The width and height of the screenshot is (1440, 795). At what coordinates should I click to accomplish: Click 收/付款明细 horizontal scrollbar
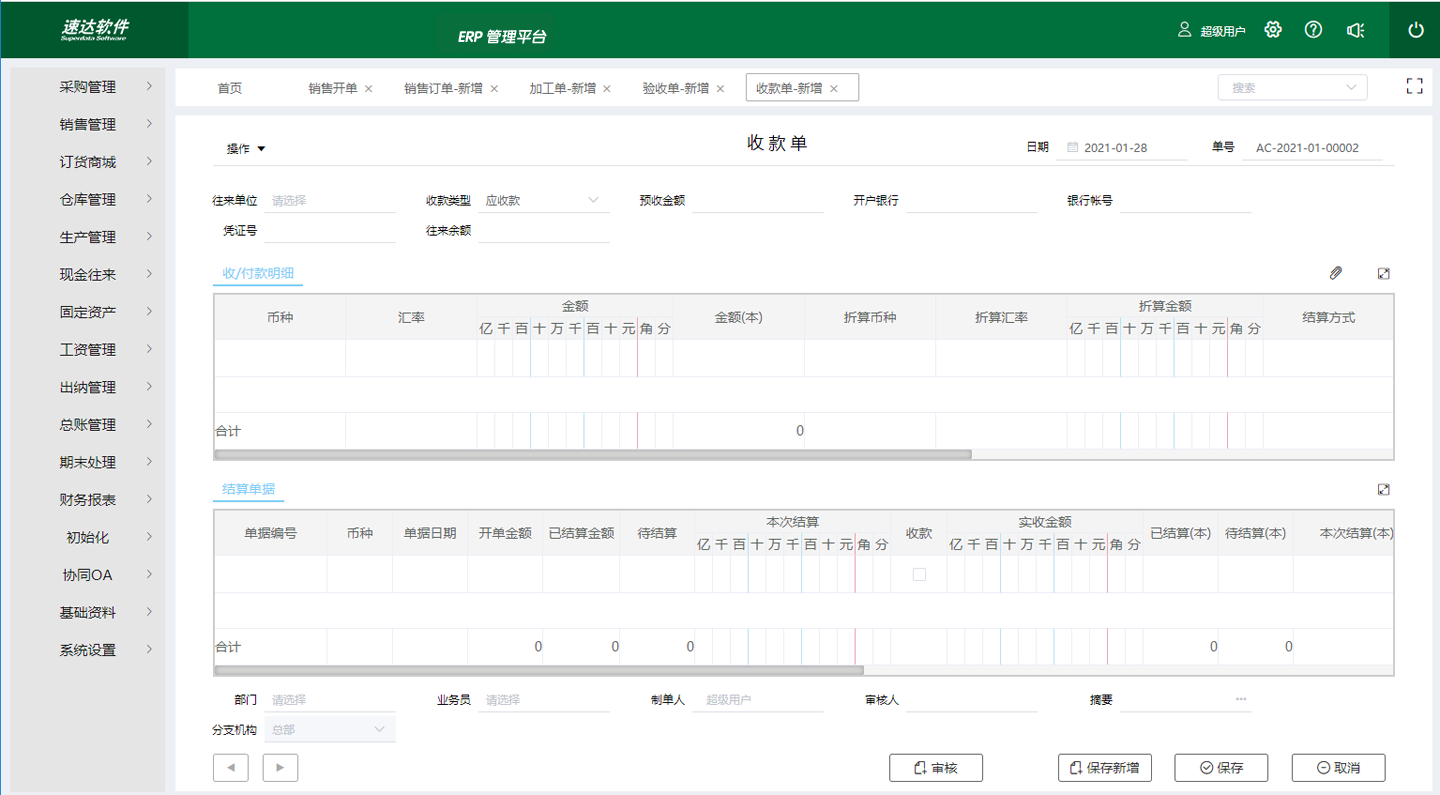593,454
